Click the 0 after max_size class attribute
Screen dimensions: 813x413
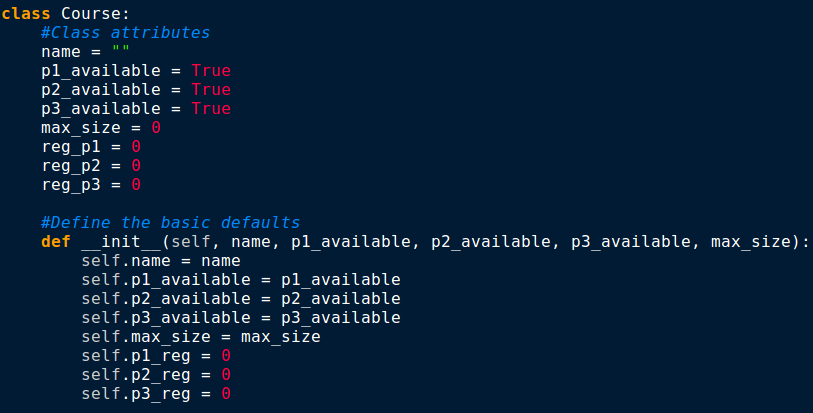(156, 127)
